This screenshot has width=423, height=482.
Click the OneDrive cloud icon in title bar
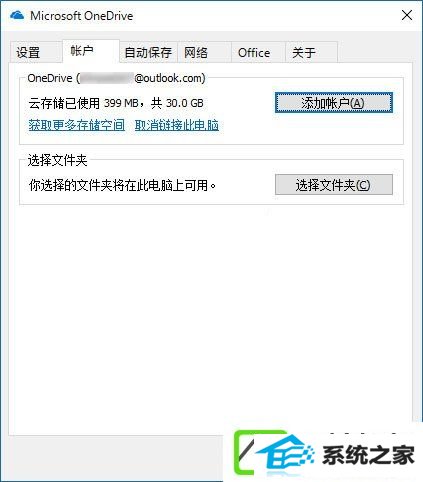[17, 15]
